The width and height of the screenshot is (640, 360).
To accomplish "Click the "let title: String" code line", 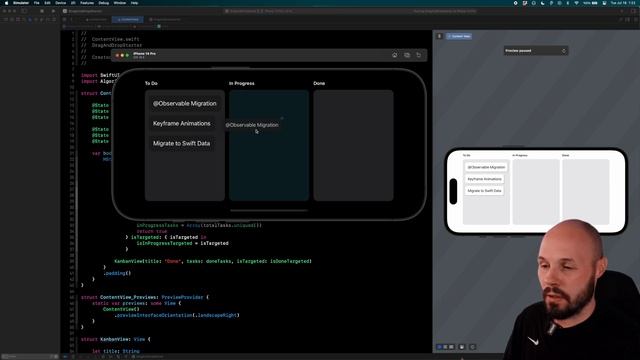I will click(116, 351).
